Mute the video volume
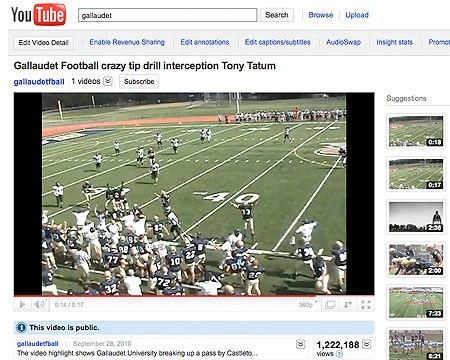 39,304
